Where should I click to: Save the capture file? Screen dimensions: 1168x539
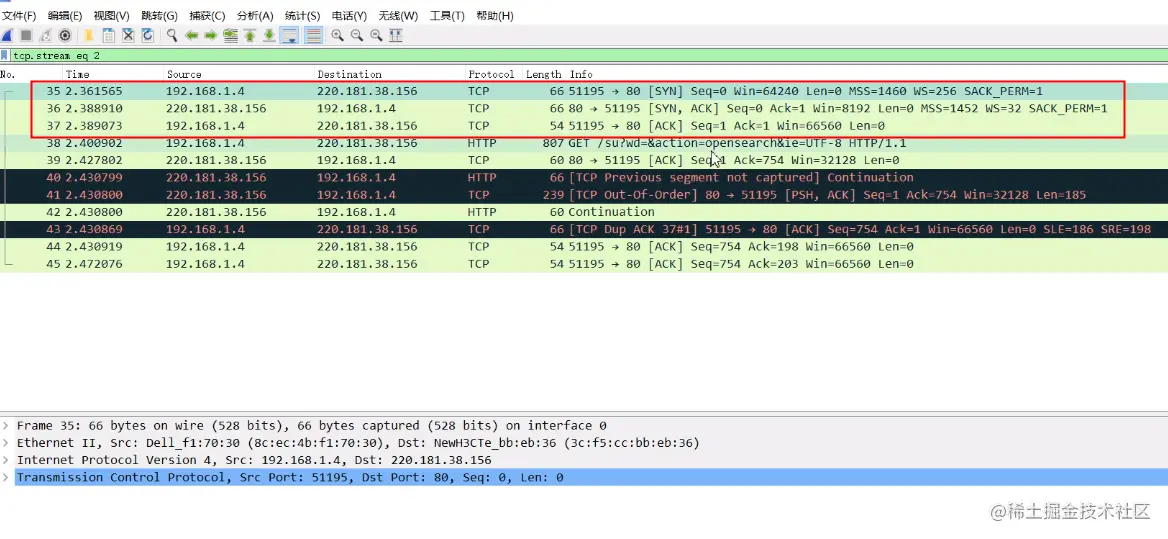click(109, 35)
